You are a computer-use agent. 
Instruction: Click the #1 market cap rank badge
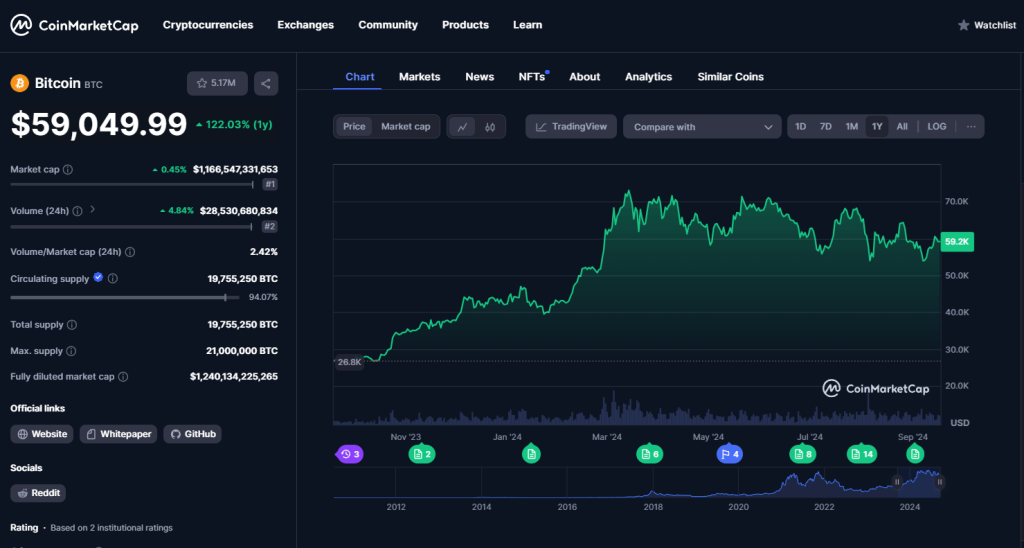[270, 184]
